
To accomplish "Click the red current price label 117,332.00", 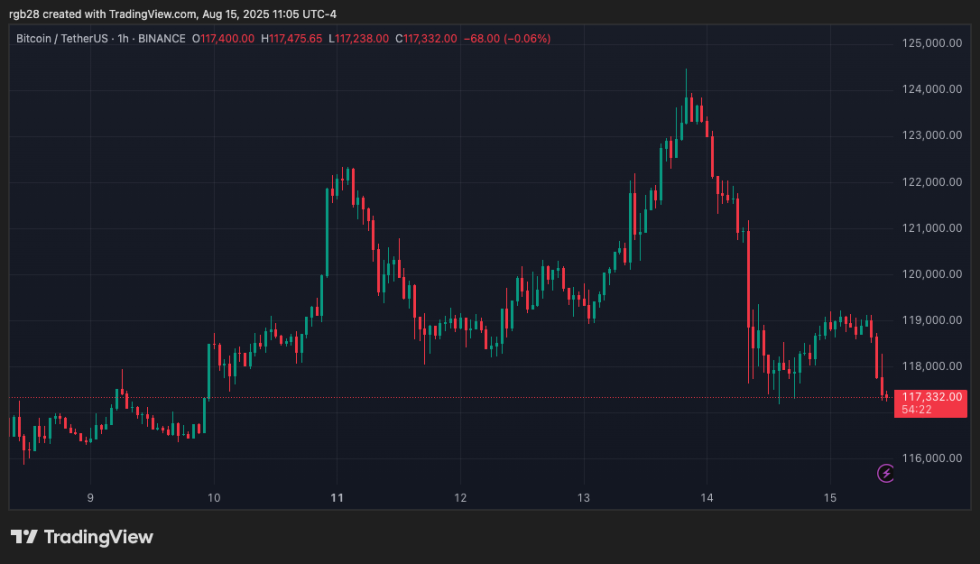I will (x=932, y=397).
